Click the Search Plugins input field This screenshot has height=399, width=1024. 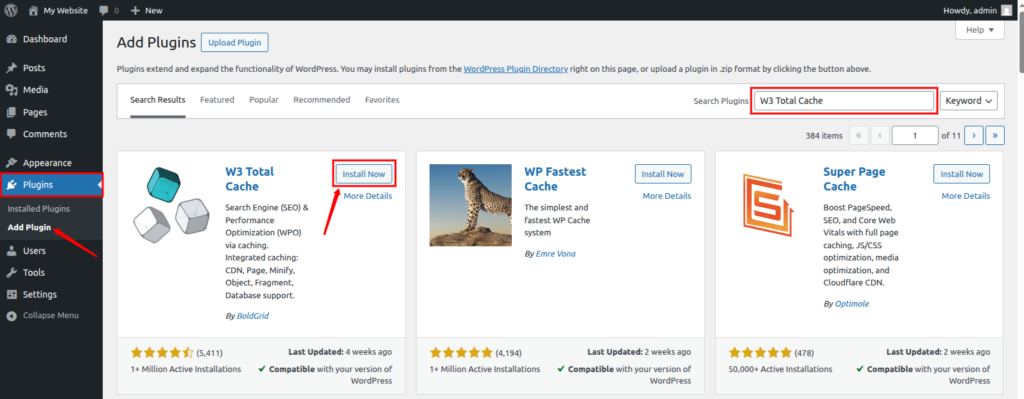(844, 101)
